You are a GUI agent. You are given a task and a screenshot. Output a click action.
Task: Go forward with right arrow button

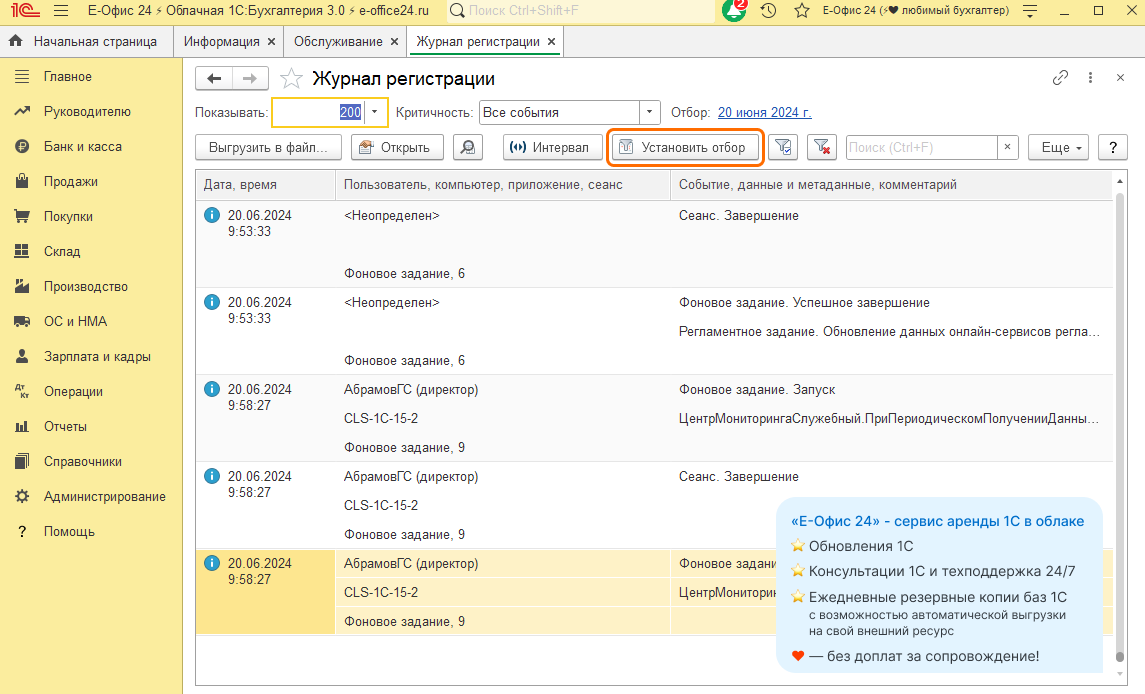tap(250, 78)
